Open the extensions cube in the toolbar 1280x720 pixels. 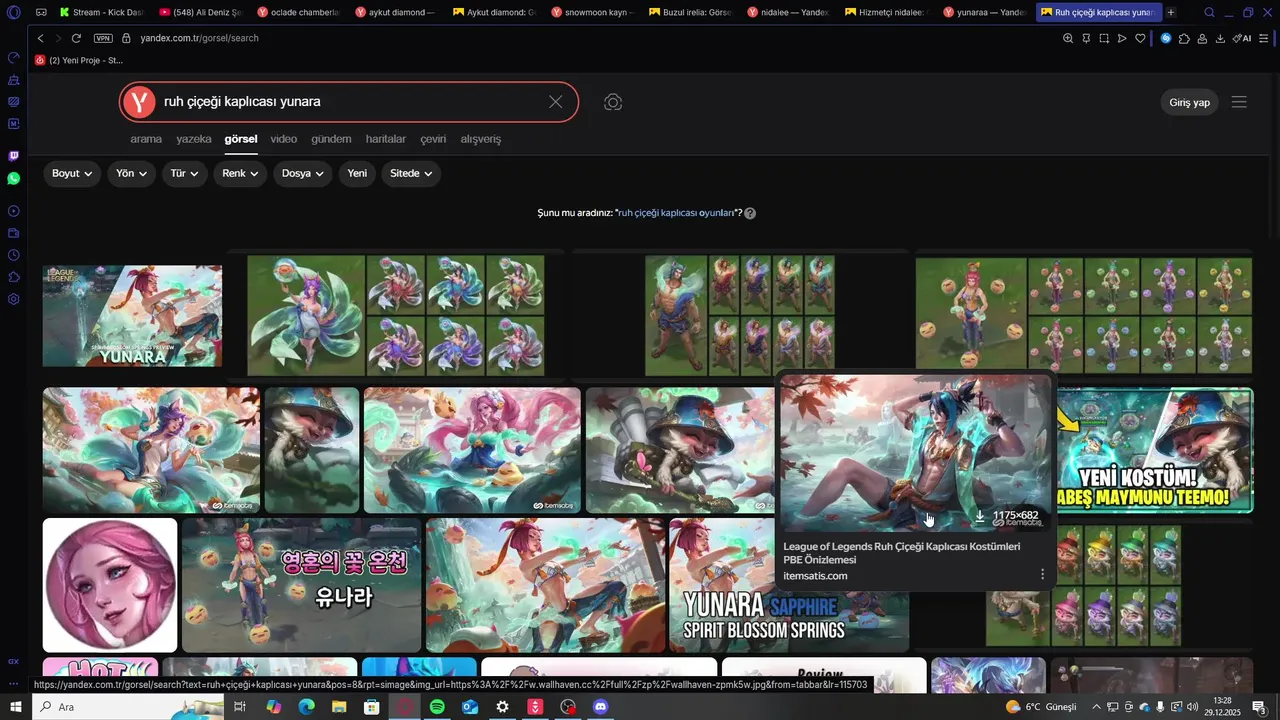tap(1184, 38)
